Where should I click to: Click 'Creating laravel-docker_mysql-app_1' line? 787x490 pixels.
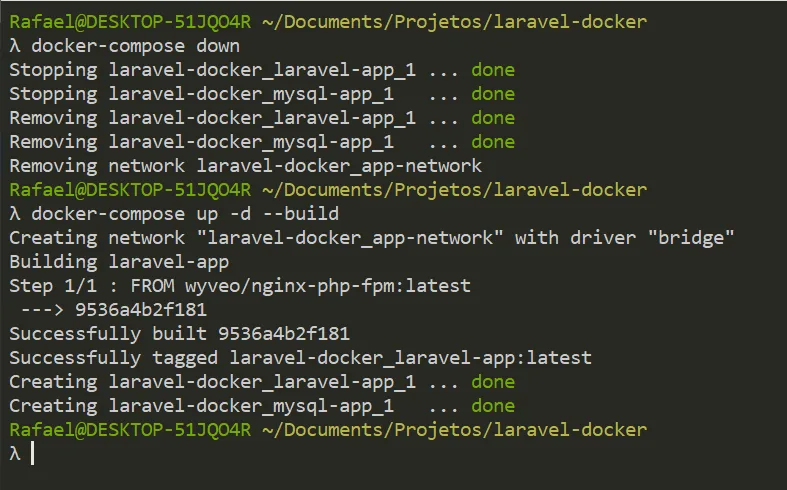pos(262,407)
